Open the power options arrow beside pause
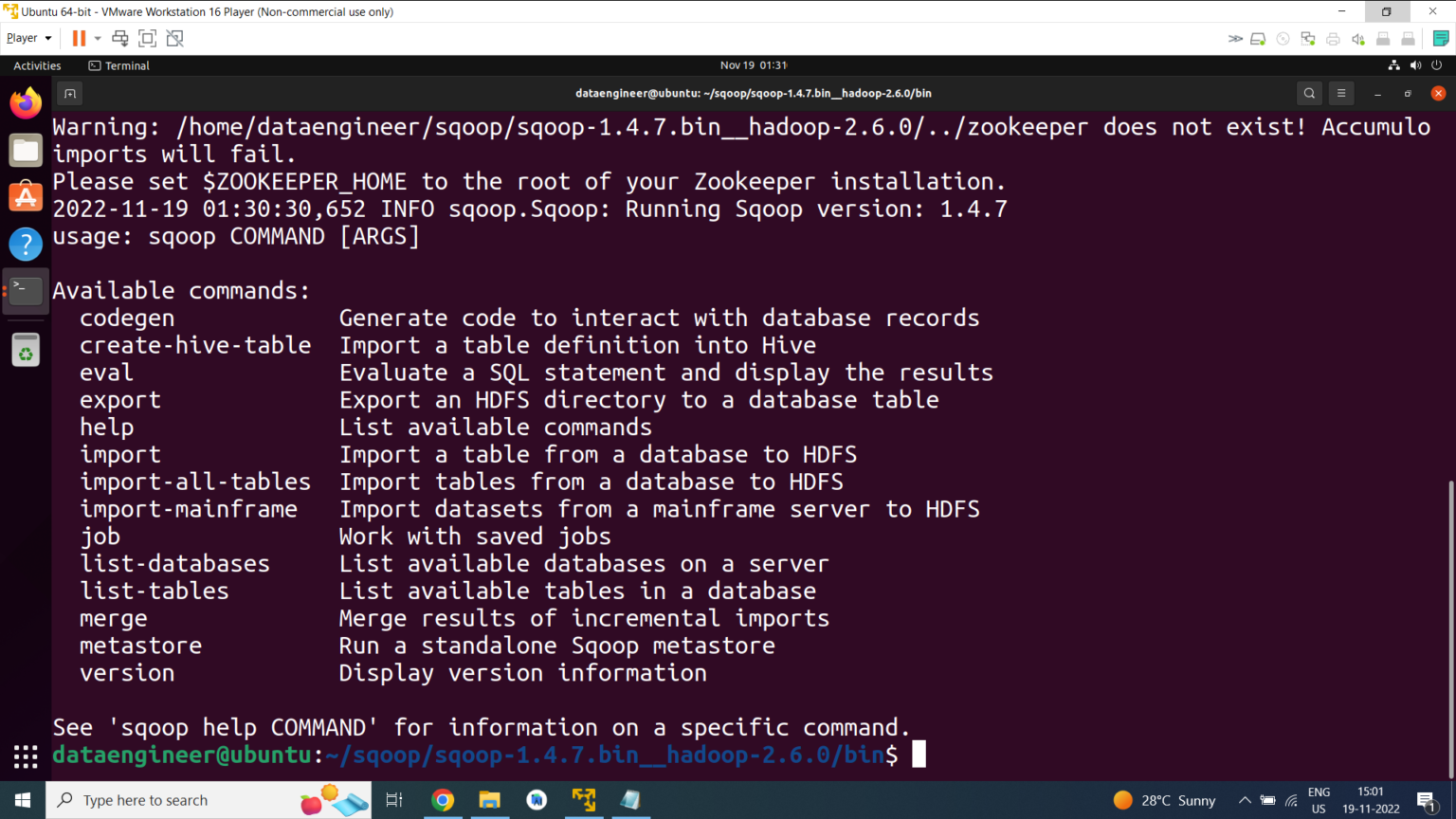The width and height of the screenshot is (1456, 819). pyautogui.click(x=98, y=39)
